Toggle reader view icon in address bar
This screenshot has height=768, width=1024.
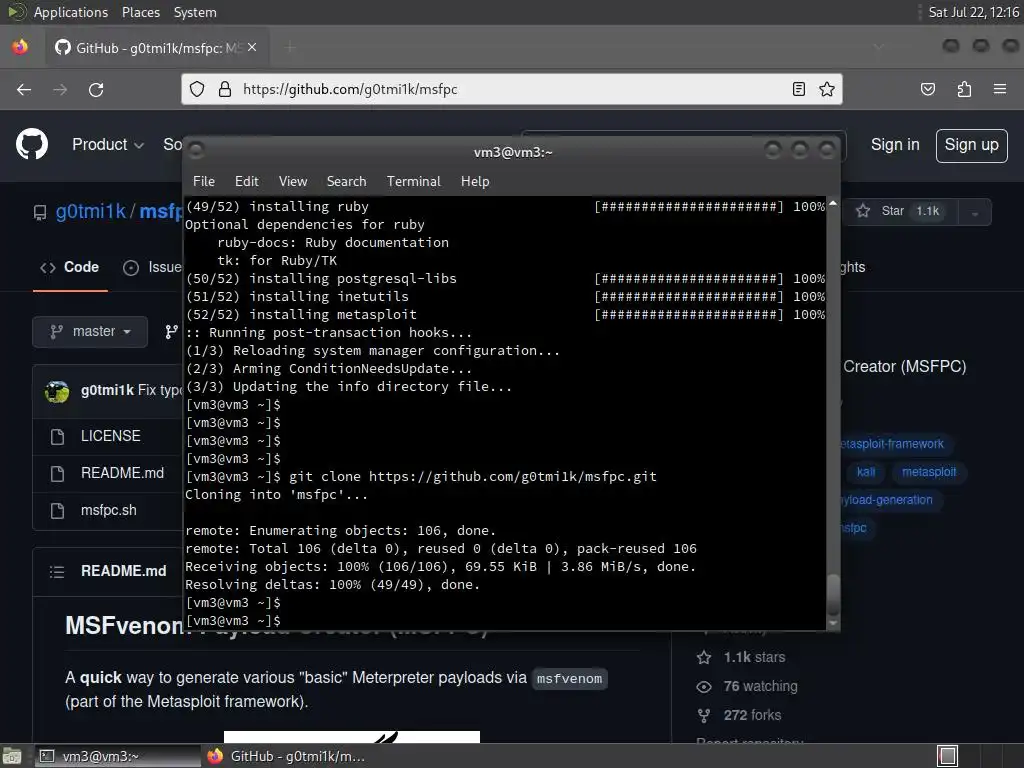coord(798,89)
